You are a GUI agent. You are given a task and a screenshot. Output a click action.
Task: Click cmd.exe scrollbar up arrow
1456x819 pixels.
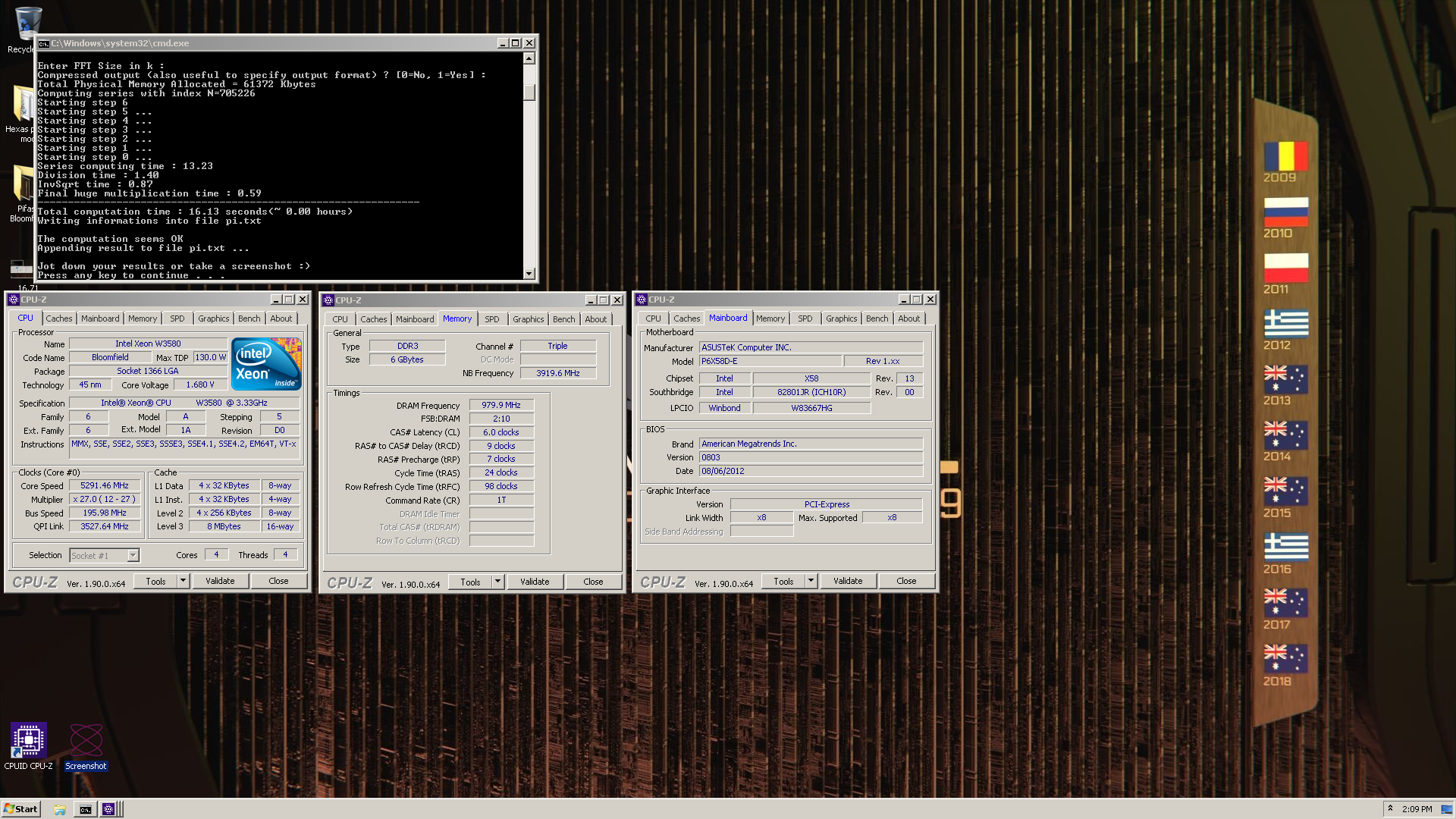click(x=529, y=58)
